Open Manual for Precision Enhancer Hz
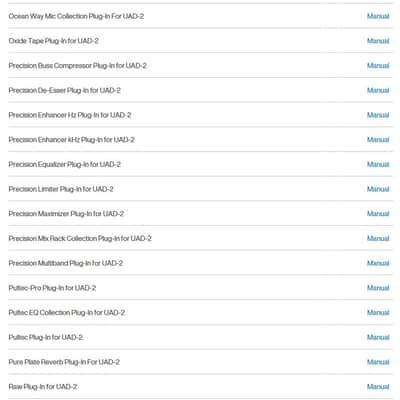This screenshot has width=400, height=400. tap(378, 115)
